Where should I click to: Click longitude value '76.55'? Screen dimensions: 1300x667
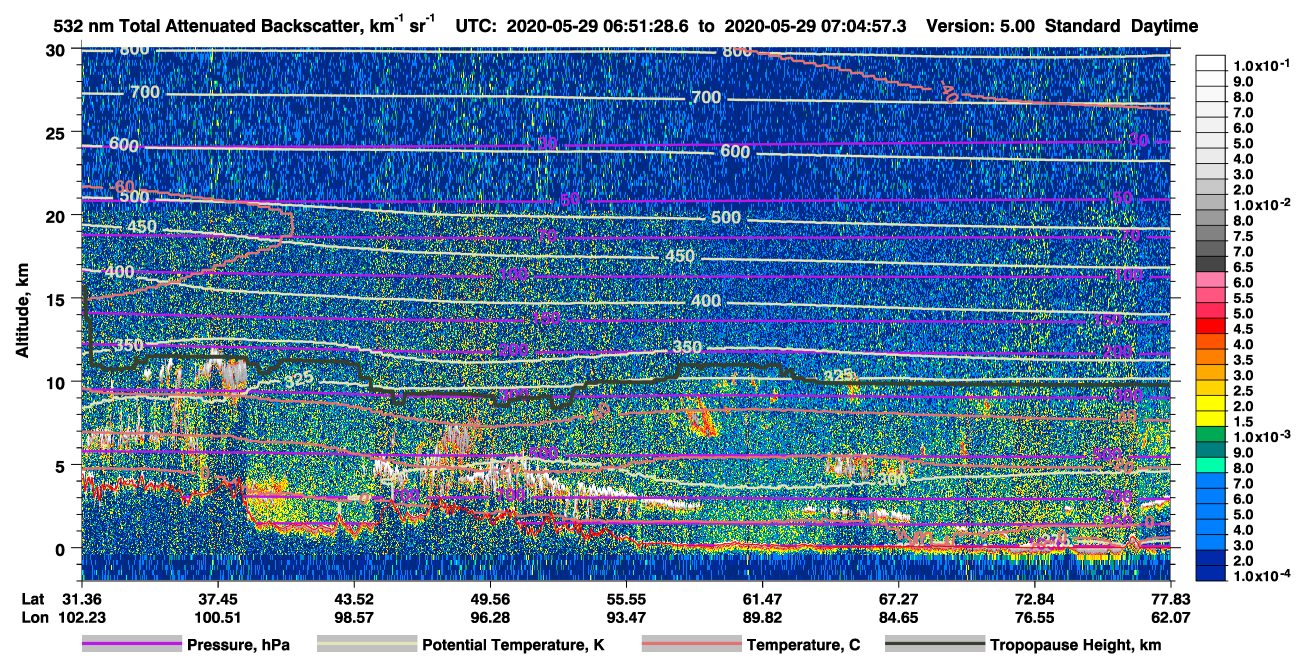[x=1035, y=616]
